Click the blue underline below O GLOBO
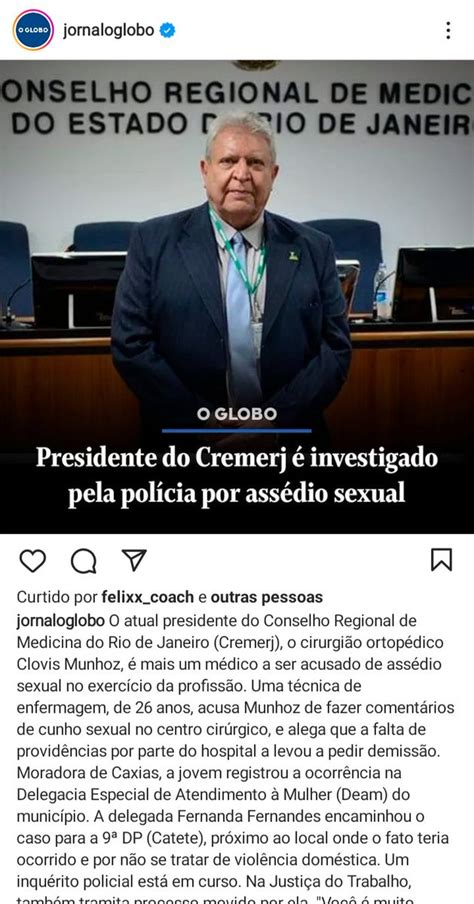 pos(236,431)
